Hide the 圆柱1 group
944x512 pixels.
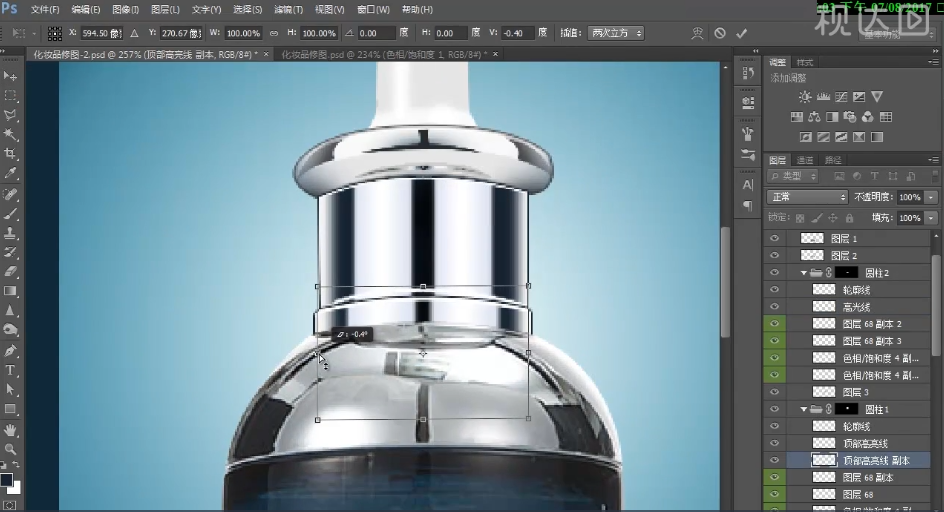[774, 409]
